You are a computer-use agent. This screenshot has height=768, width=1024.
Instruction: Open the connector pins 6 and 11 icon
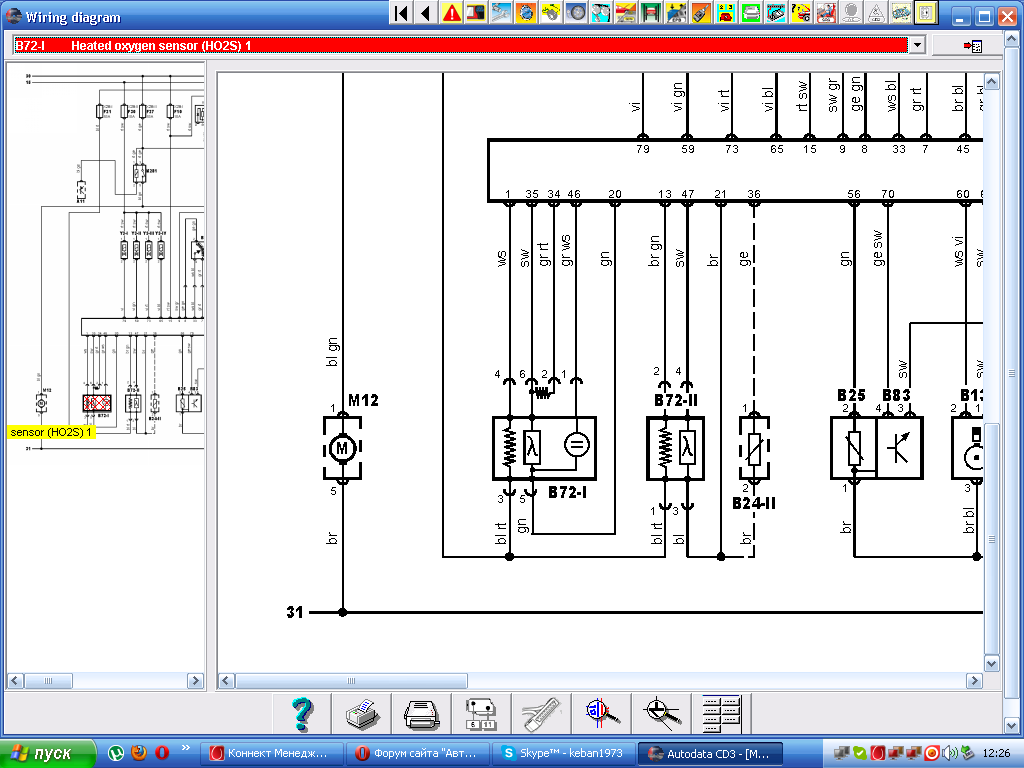pyautogui.click(x=481, y=714)
